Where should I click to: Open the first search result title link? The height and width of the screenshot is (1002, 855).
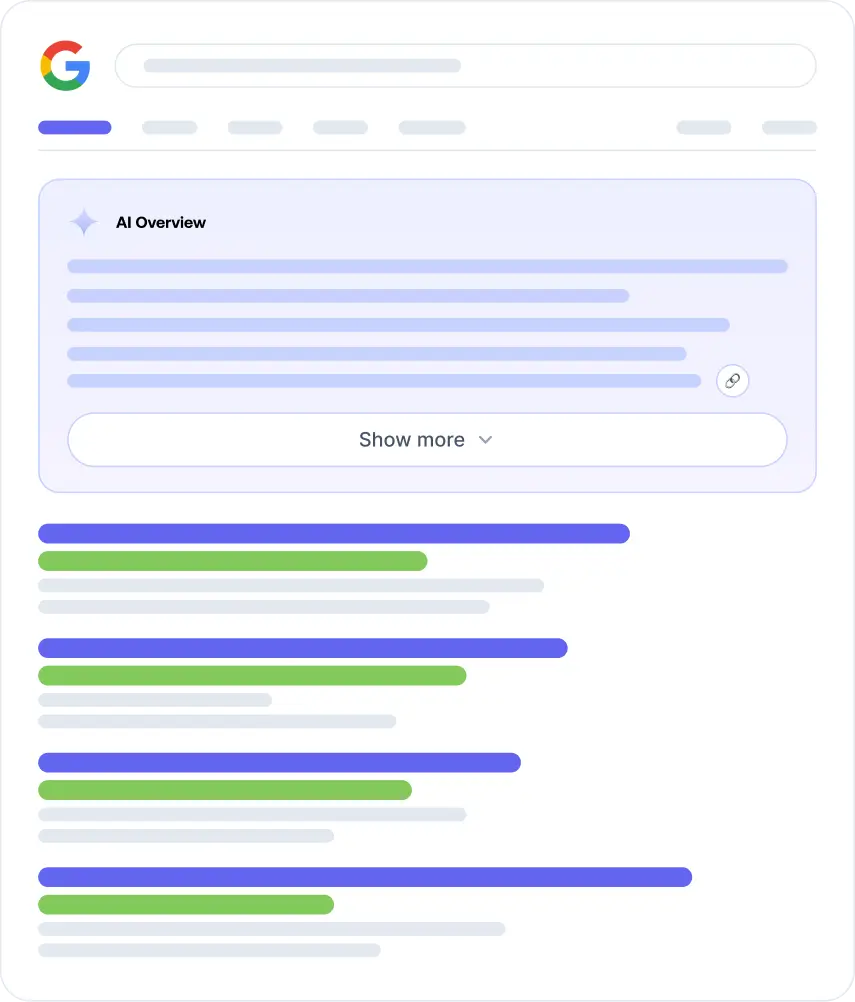tap(334, 533)
